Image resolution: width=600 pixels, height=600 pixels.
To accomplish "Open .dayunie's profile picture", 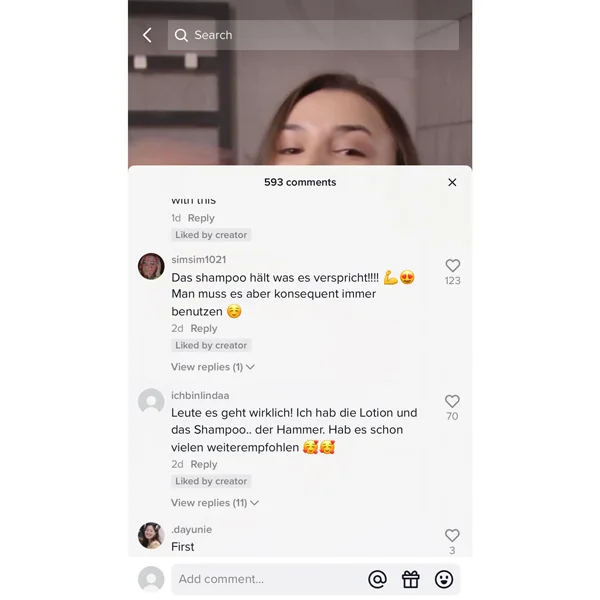I will [151, 536].
